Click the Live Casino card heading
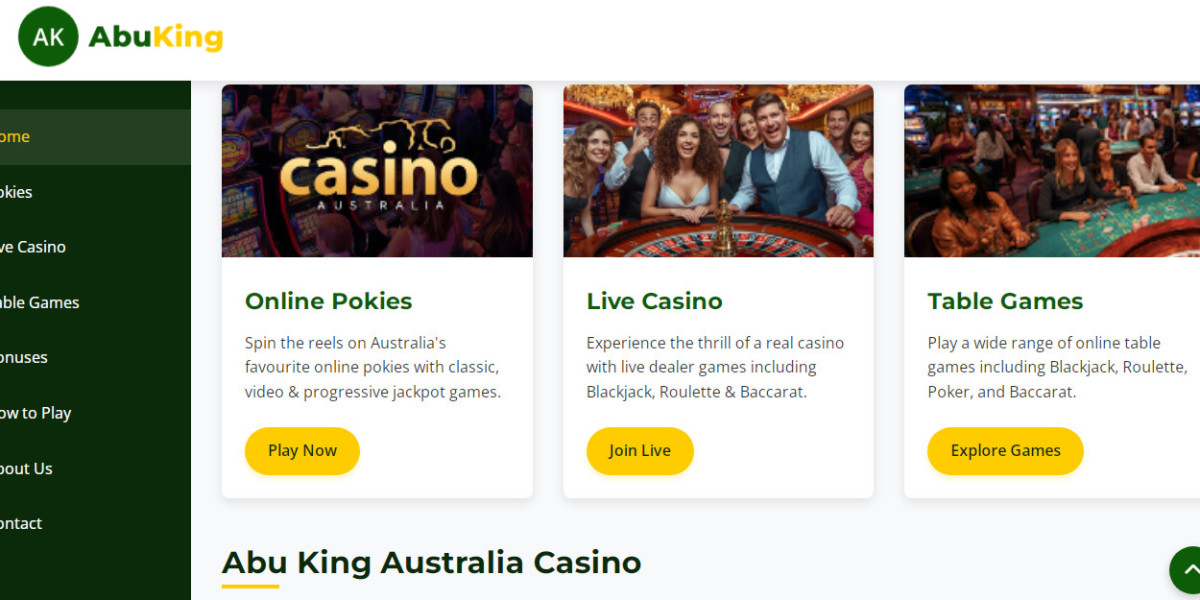The image size is (1200, 600). click(x=654, y=300)
